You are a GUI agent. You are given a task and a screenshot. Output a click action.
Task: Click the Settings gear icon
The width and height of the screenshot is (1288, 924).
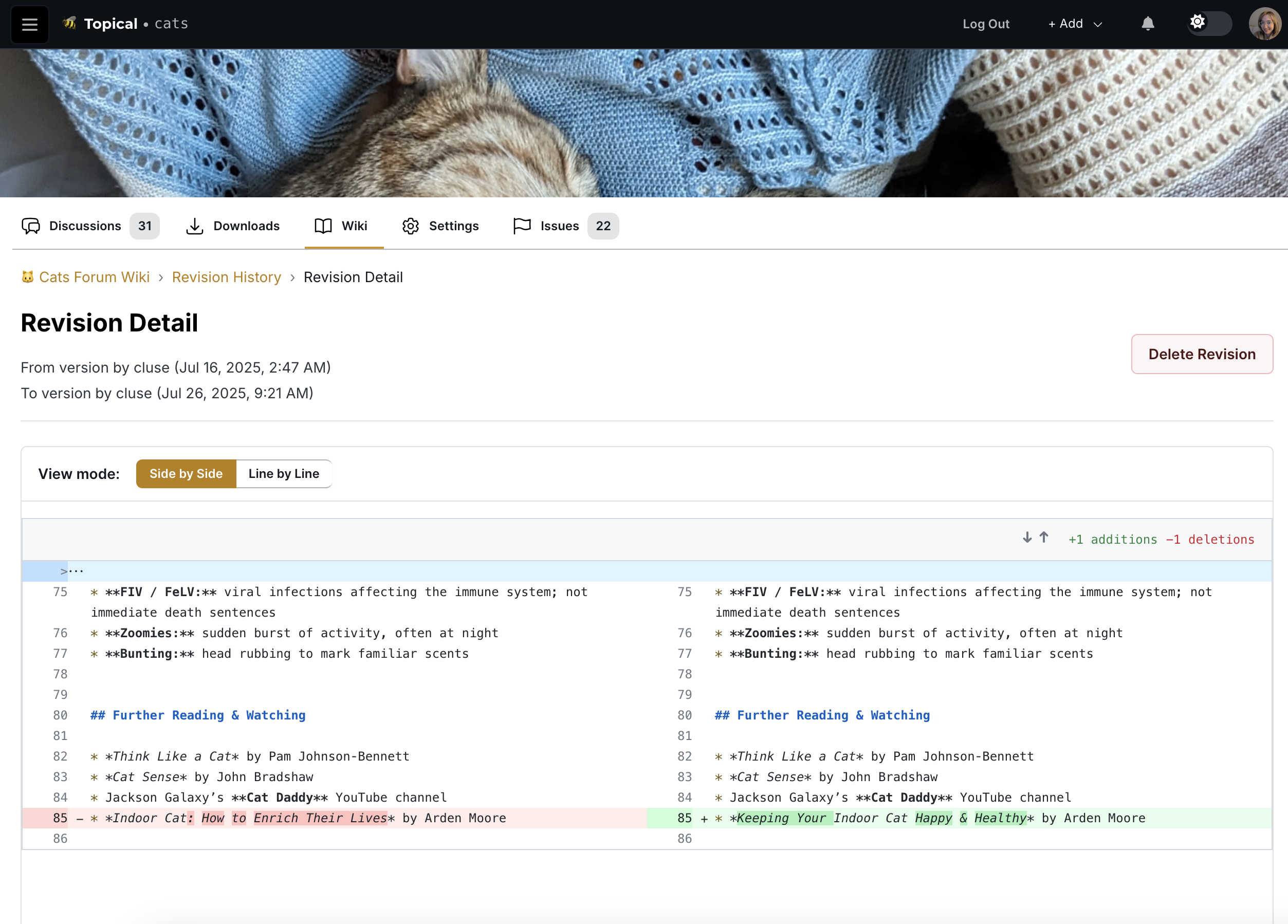click(411, 226)
